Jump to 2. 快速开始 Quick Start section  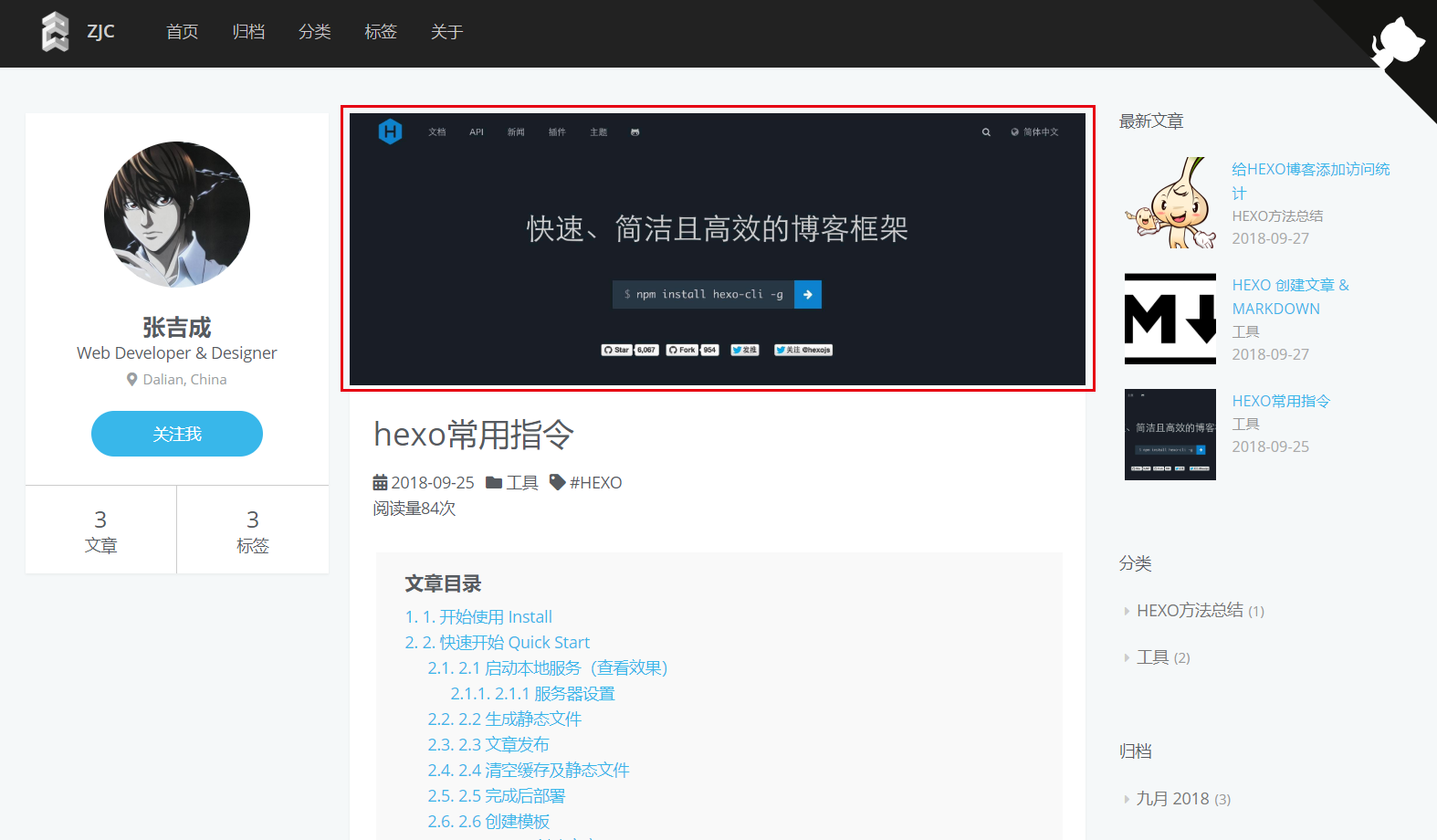click(x=498, y=642)
